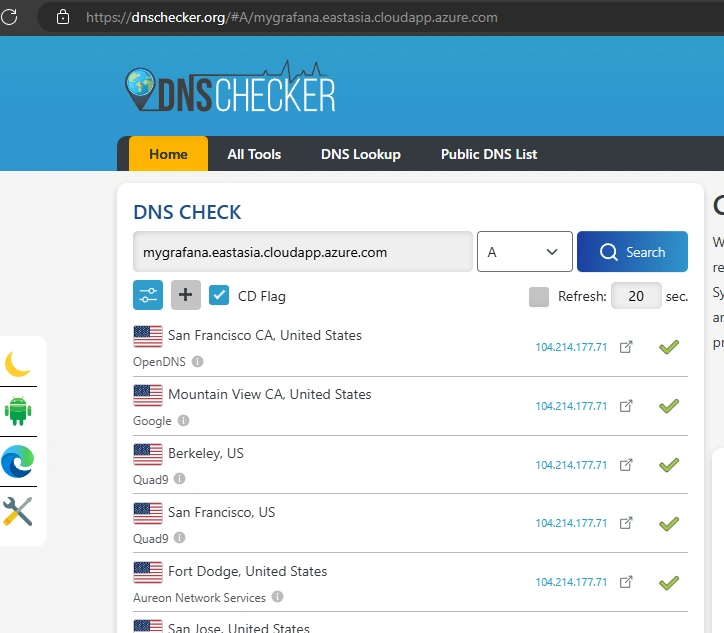
Task: Click the CD Flag label text
Action: coord(262,296)
